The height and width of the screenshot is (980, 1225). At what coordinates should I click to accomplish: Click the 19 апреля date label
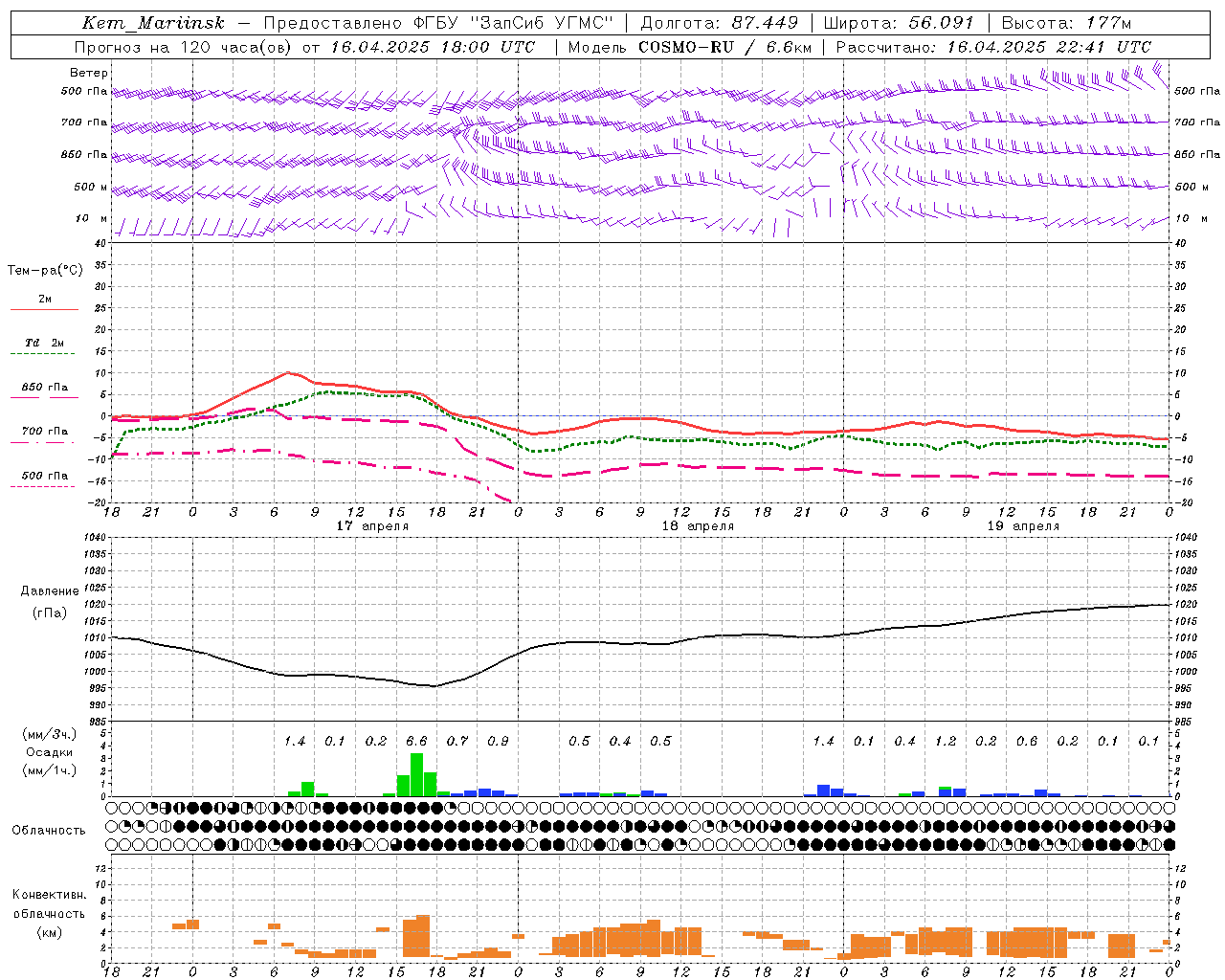pyautogui.click(x=1023, y=526)
